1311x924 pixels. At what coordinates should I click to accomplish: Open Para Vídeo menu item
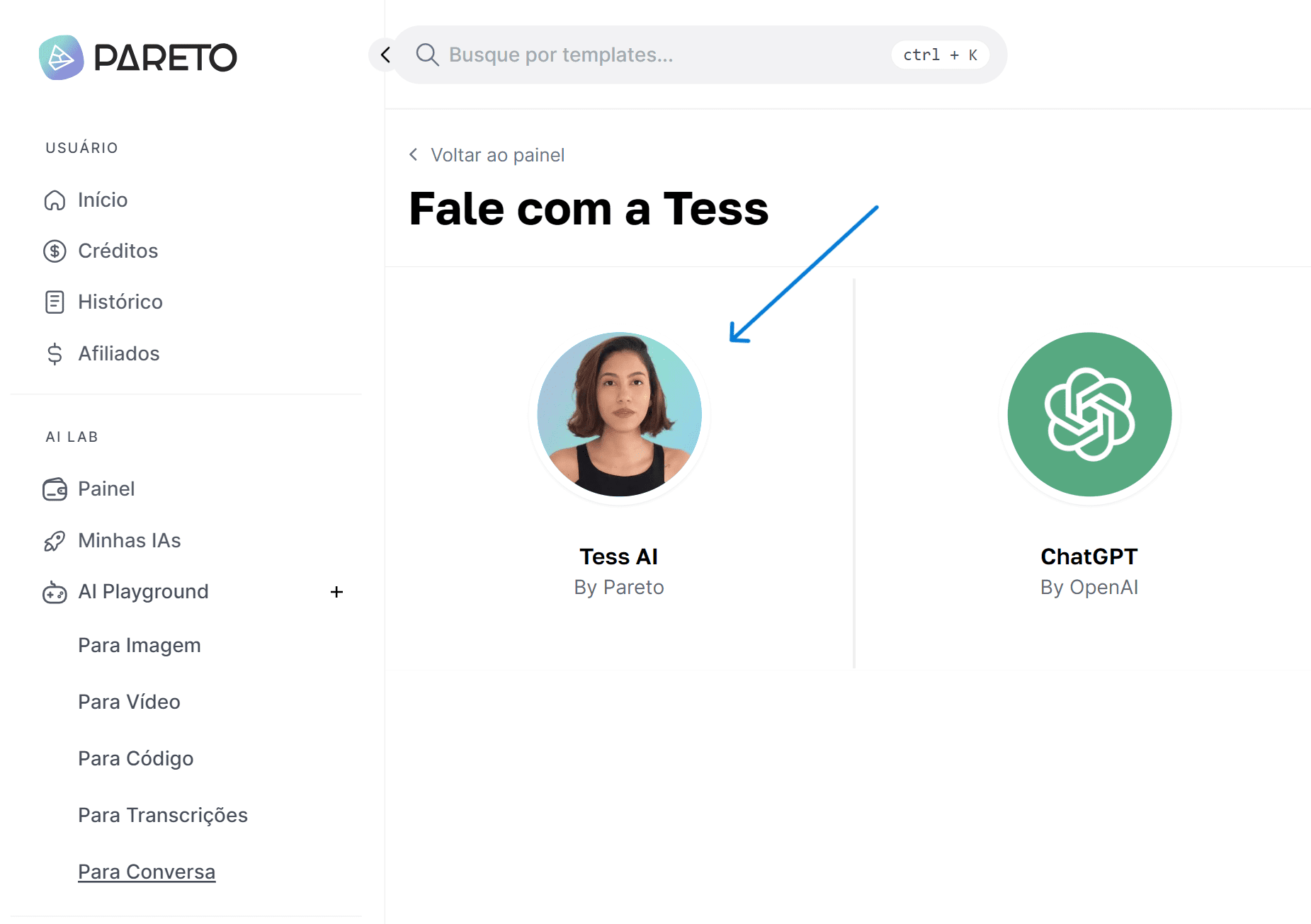[129, 702]
